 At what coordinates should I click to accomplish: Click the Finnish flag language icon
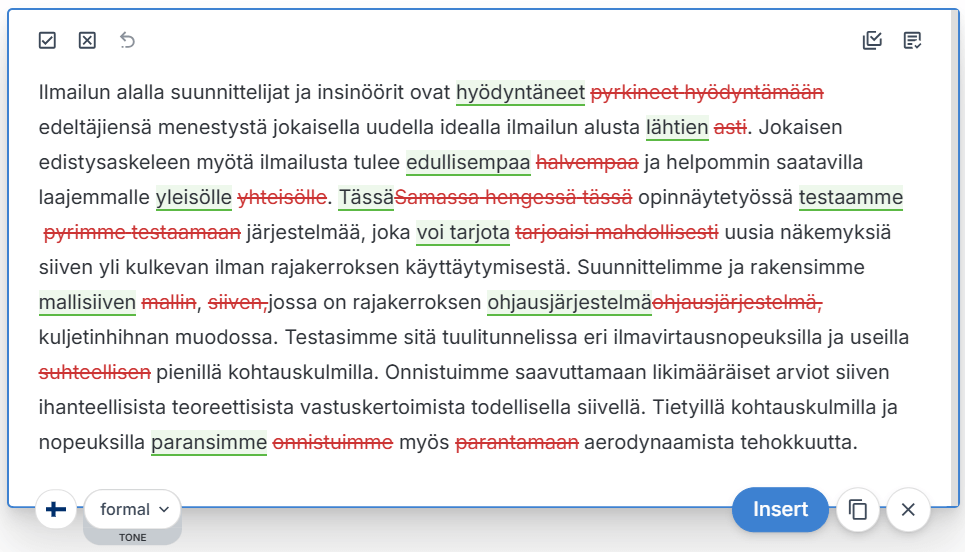click(56, 509)
